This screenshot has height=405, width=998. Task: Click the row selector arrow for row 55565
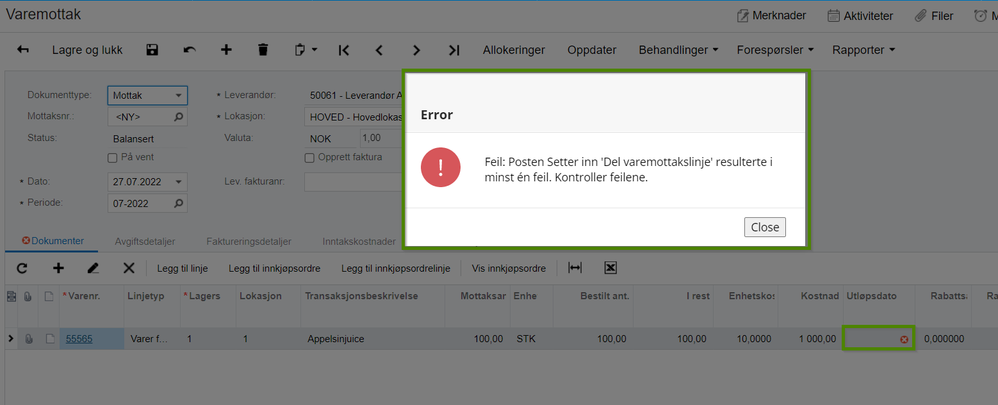(x=10, y=339)
